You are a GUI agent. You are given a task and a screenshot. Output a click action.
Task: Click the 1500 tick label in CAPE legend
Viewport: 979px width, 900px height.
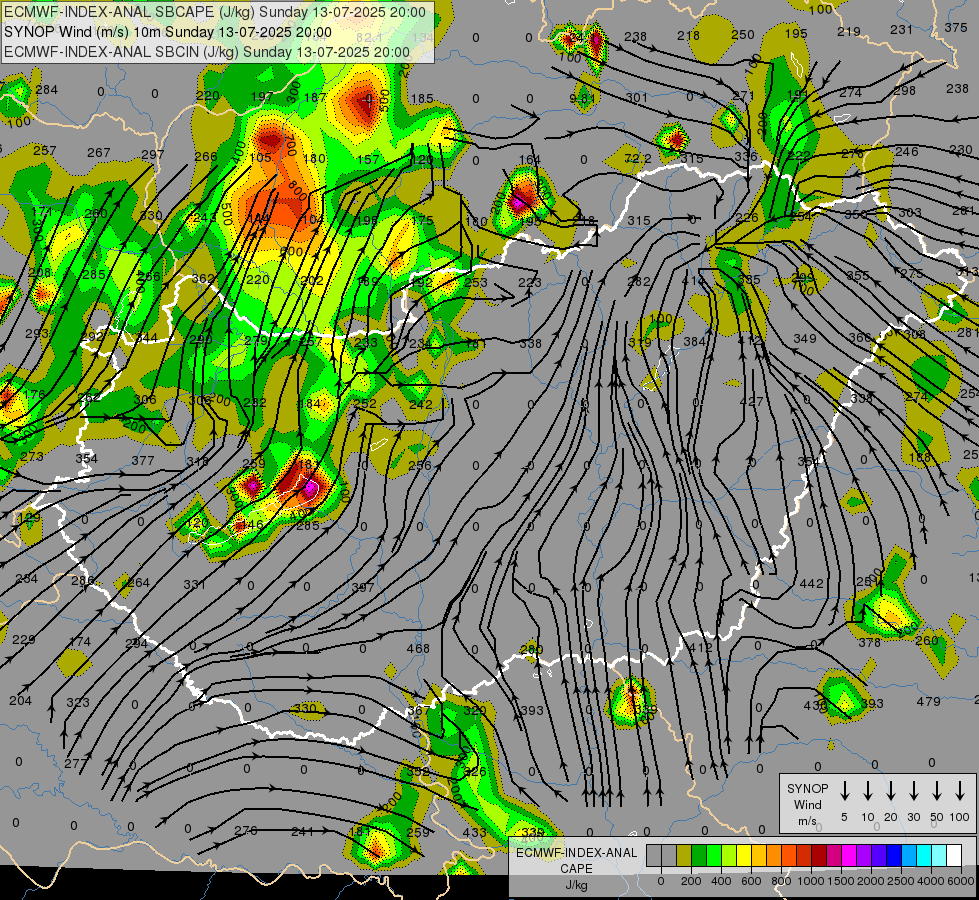841,881
